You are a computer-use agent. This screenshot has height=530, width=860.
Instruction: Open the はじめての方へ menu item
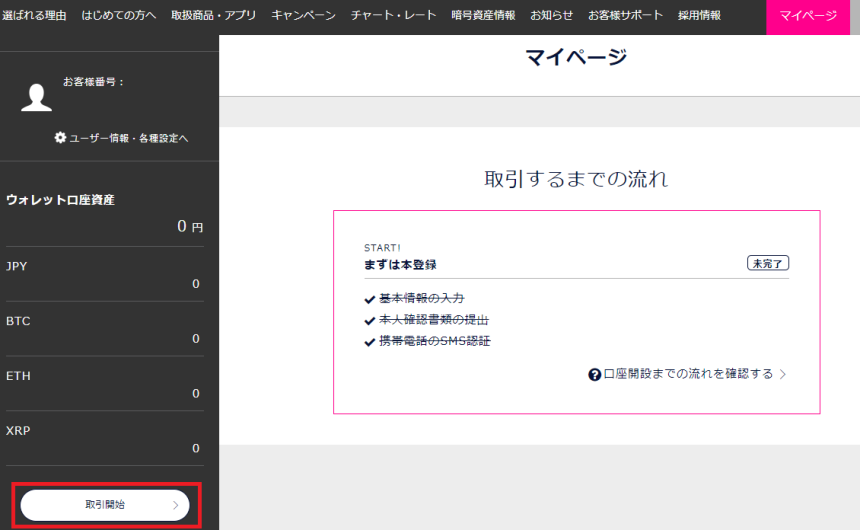[118, 16]
